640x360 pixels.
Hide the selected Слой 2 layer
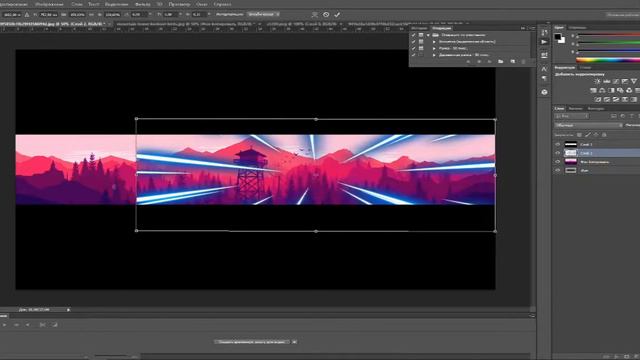[x=558, y=153]
